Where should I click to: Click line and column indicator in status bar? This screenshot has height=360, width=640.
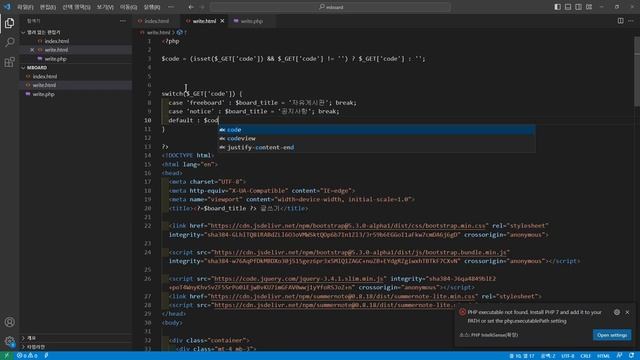522,356
